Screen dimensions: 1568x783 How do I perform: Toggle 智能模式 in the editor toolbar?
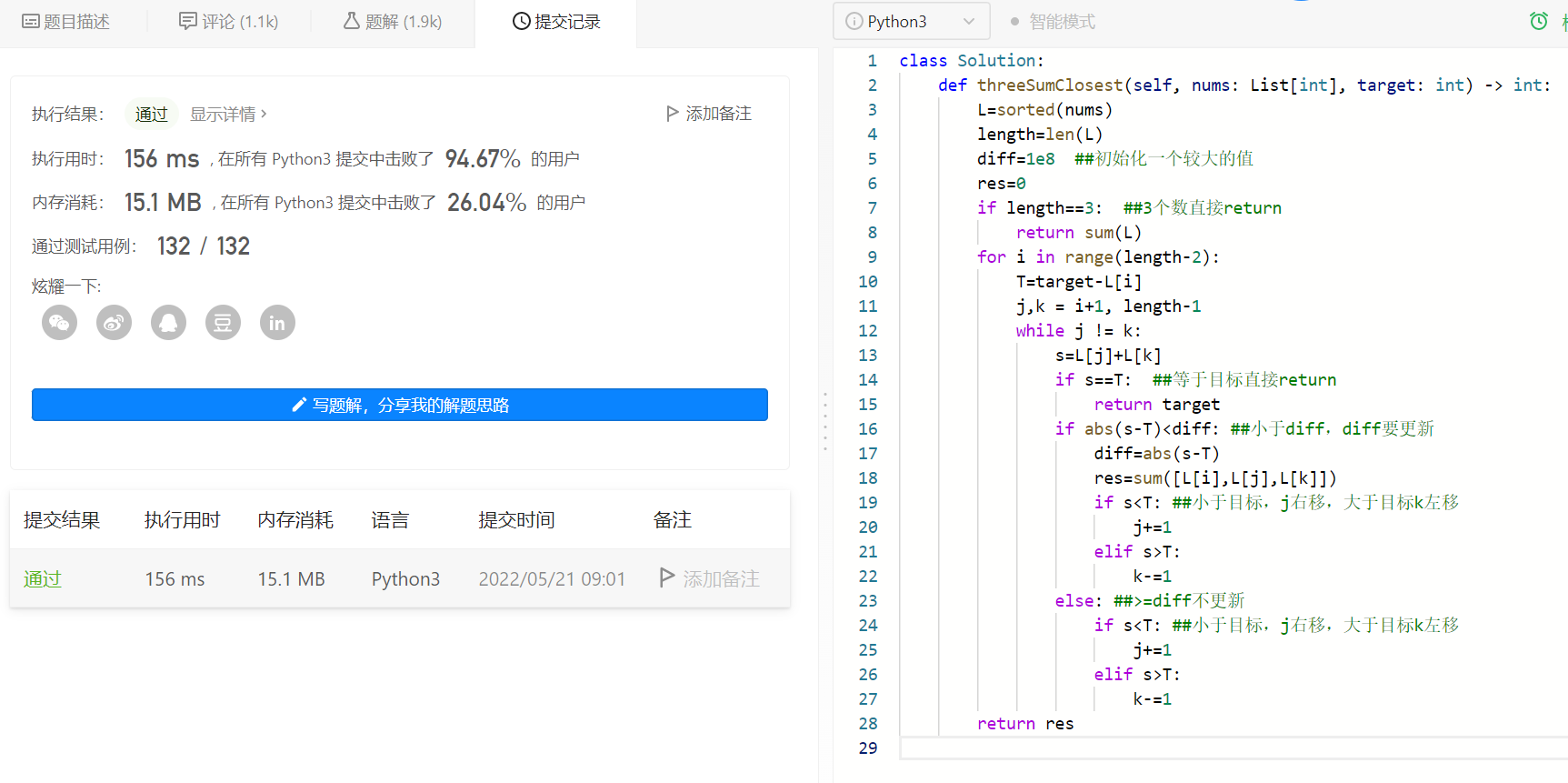coord(1054,22)
